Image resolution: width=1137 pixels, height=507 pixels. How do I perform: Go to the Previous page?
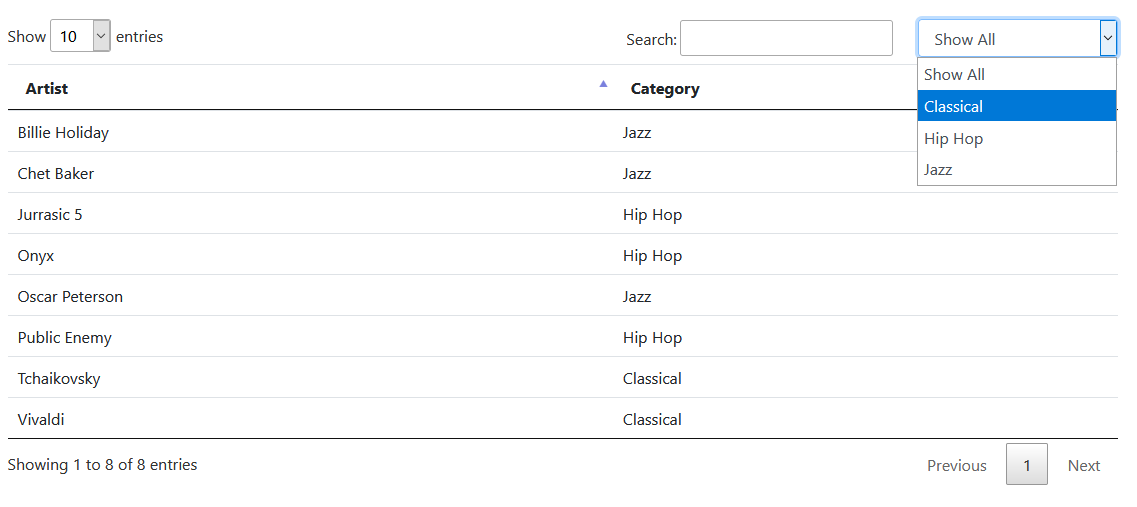tap(956, 466)
